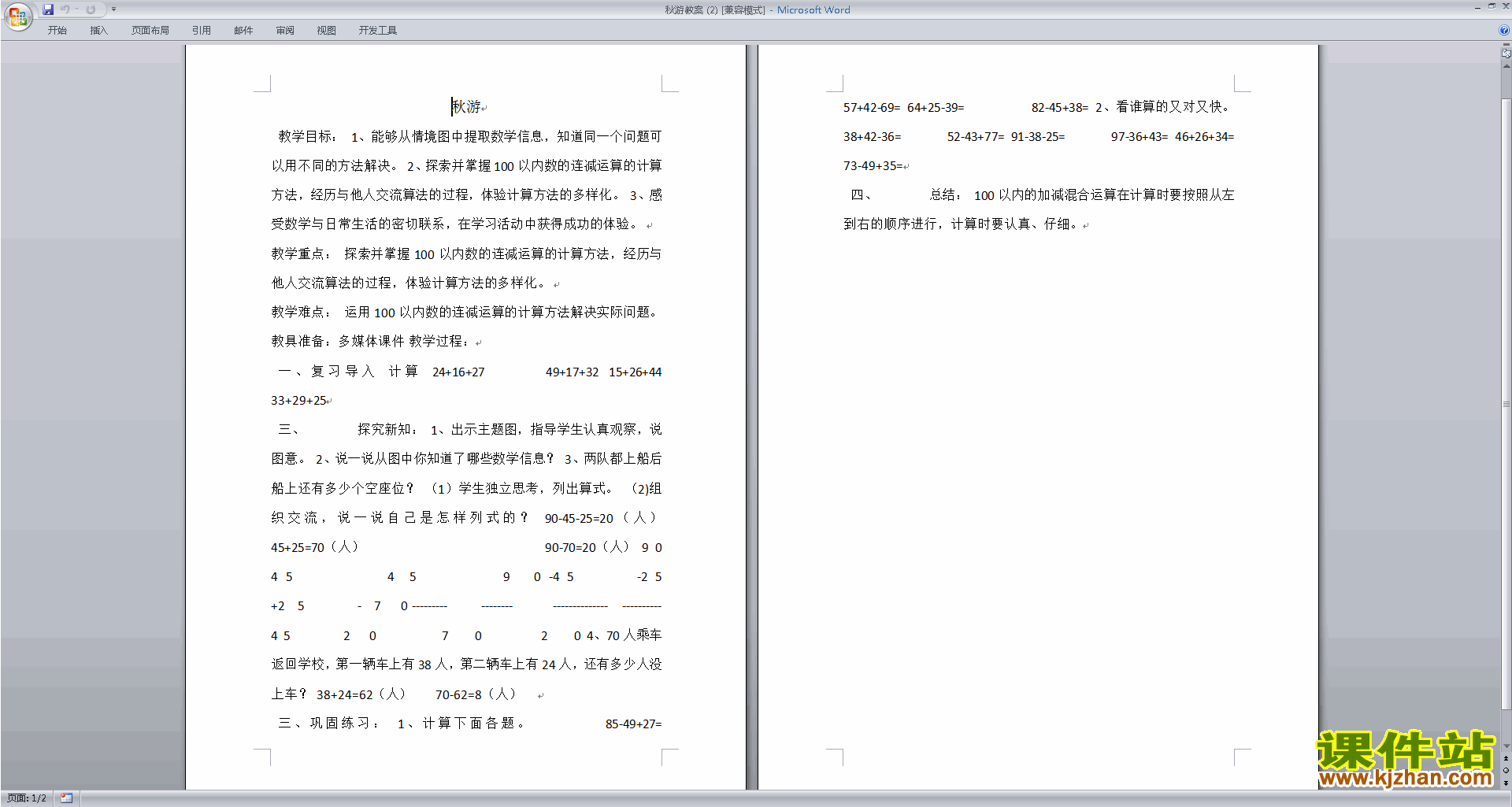
Task: Redo the action in the quick toolbar
Action: pyautogui.click(x=91, y=9)
